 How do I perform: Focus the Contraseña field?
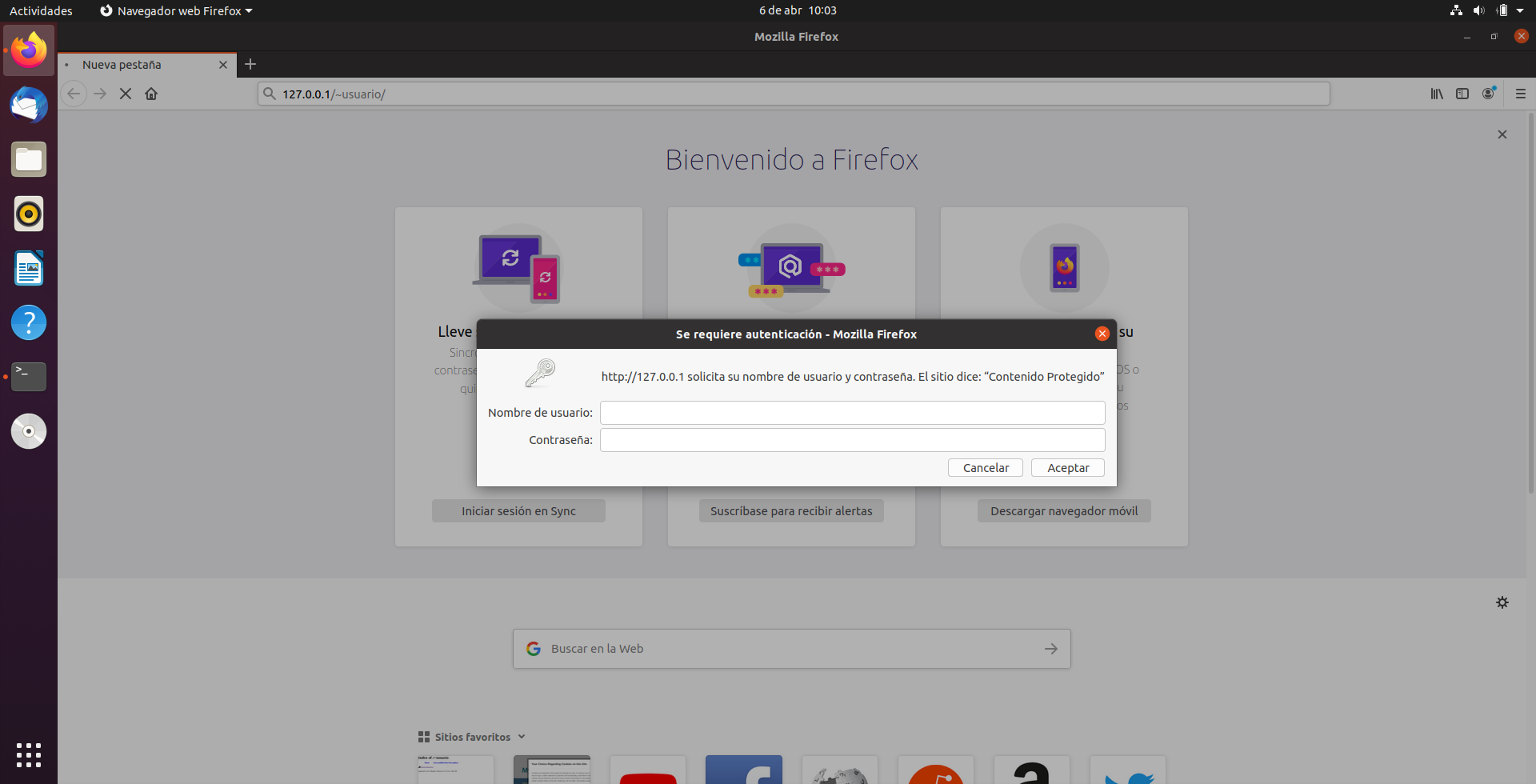[x=853, y=440]
